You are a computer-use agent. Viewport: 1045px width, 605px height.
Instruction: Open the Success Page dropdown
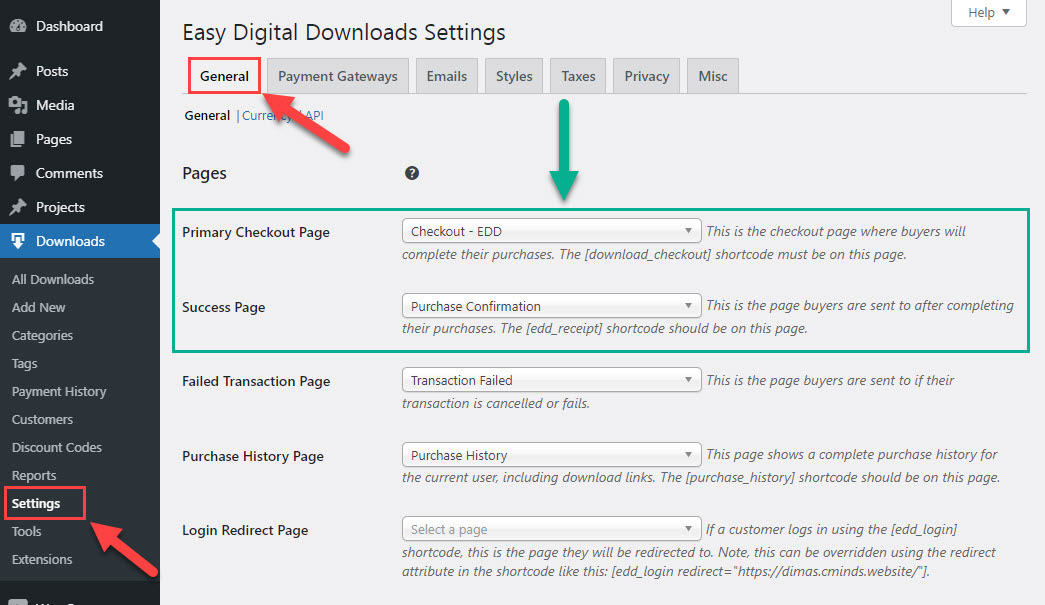[552, 306]
